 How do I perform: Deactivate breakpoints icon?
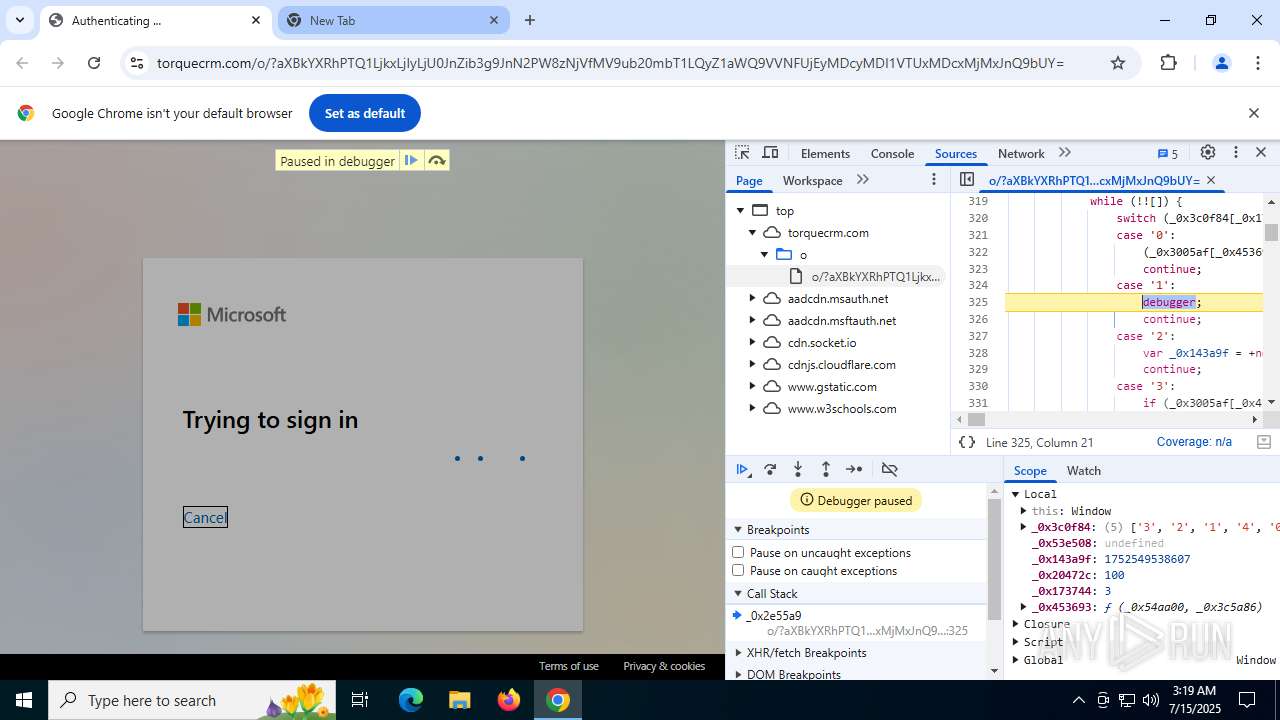point(889,469)
